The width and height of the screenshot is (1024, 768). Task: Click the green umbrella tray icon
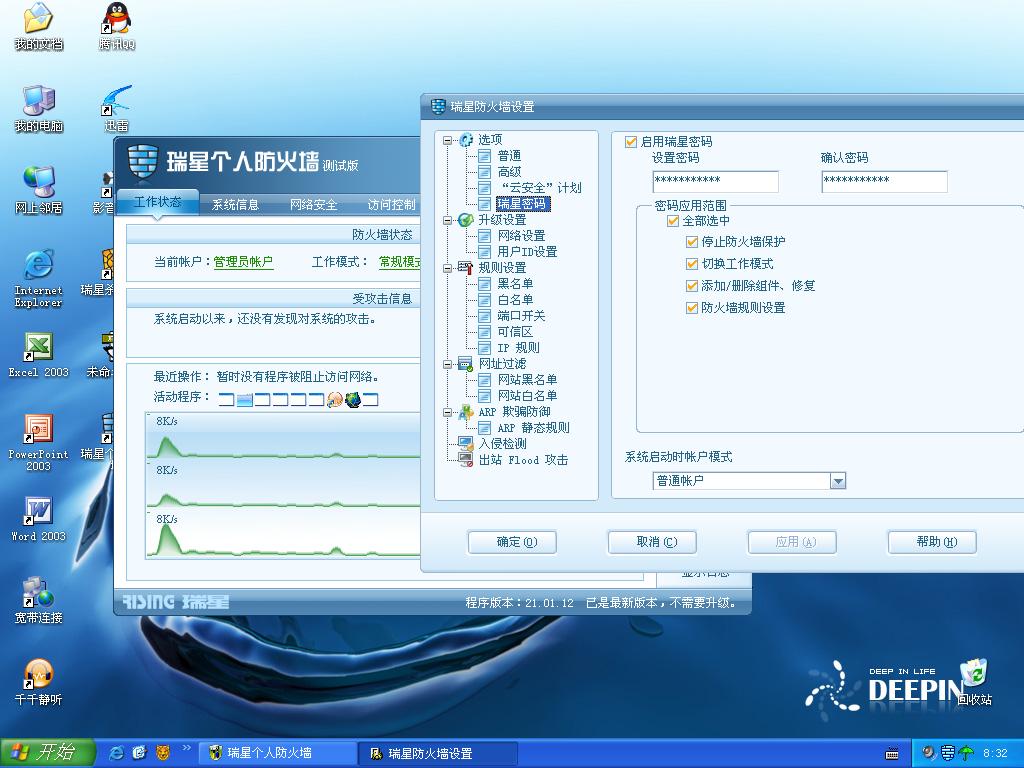click(x=967, y=753)
